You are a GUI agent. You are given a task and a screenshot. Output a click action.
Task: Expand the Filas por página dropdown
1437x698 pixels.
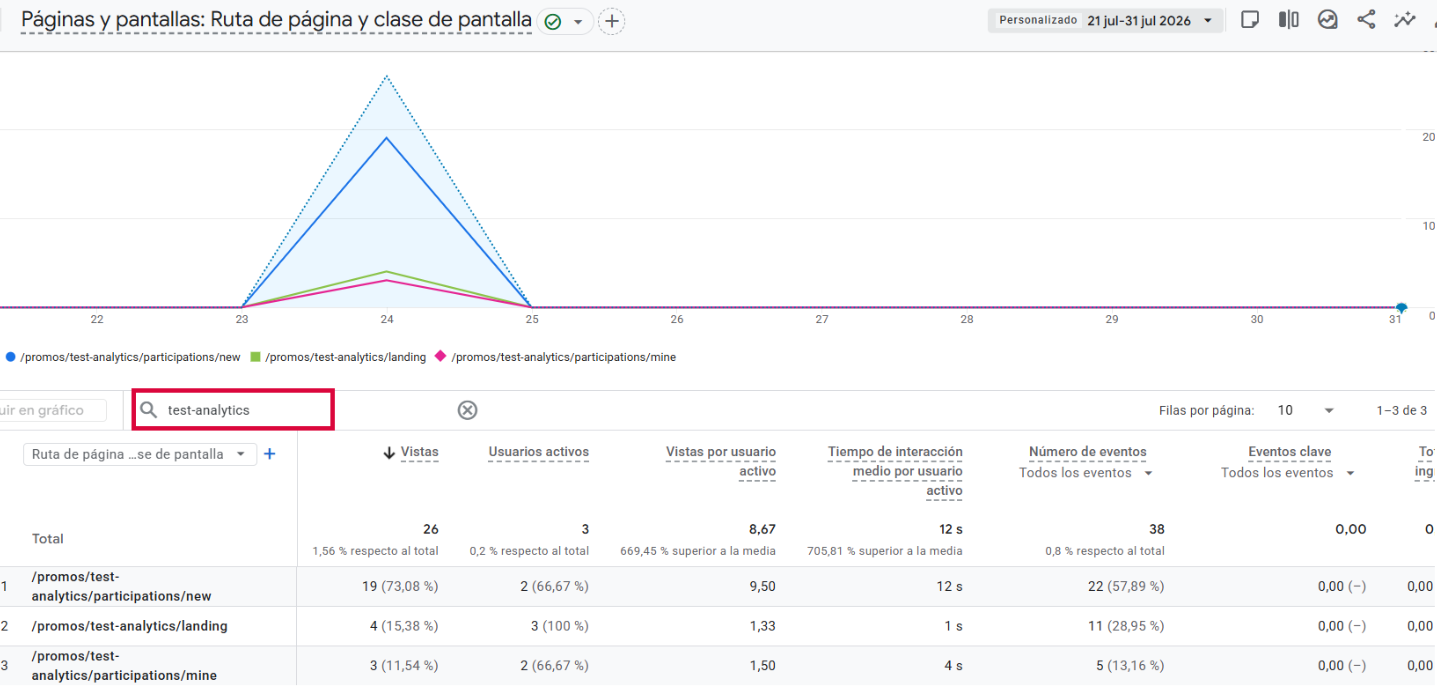1306,410
